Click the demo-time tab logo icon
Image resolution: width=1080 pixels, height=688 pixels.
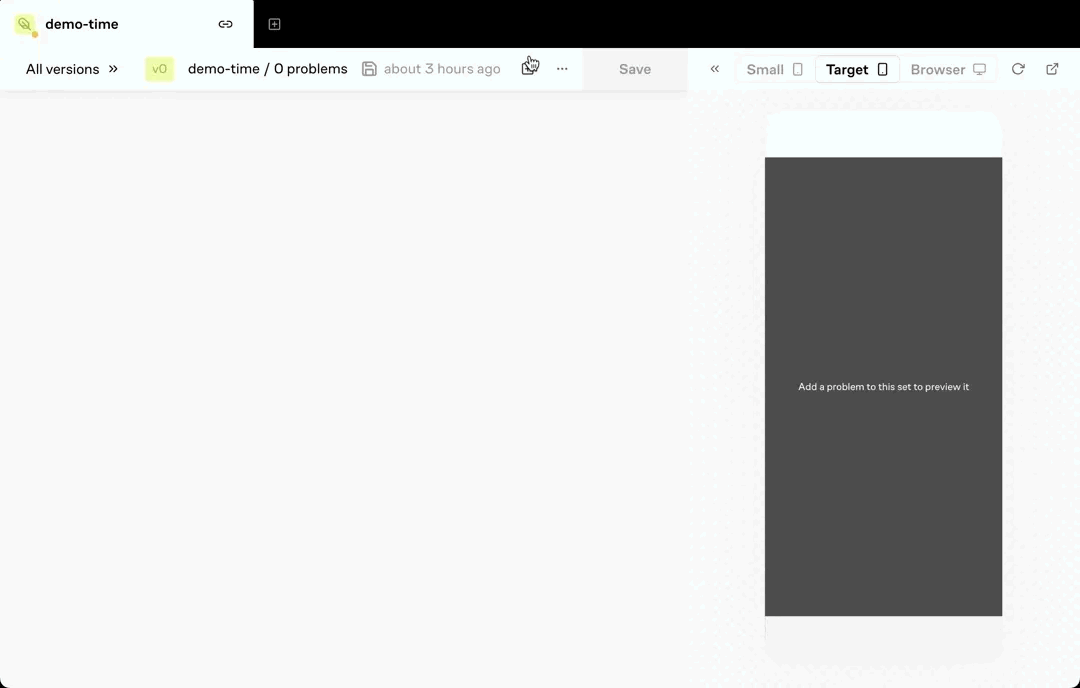pos(25,25)
